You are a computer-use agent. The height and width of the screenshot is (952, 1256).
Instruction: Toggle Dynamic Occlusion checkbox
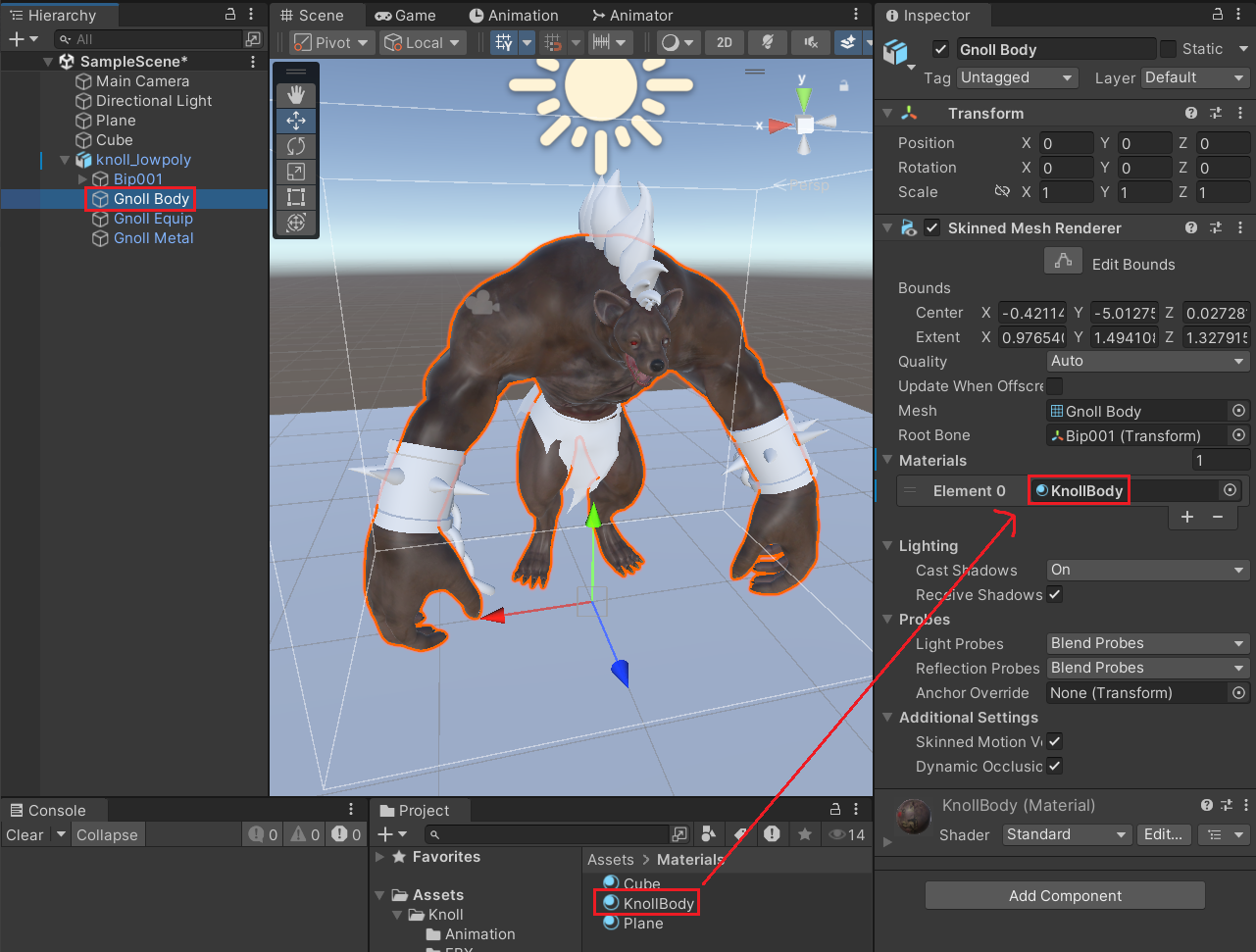point(1055,766)
